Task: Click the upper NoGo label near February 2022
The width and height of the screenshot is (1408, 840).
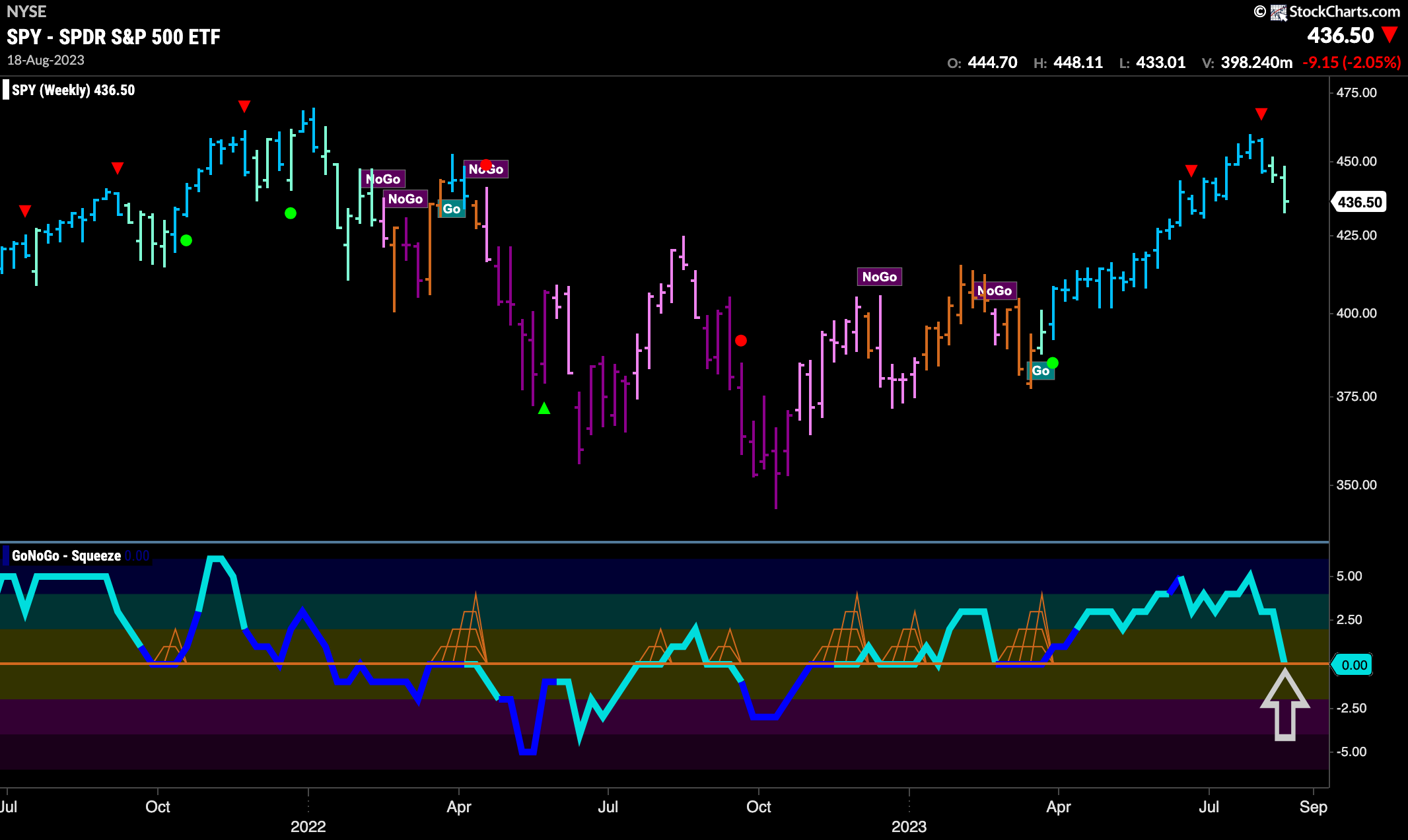Action: point(383,179)
